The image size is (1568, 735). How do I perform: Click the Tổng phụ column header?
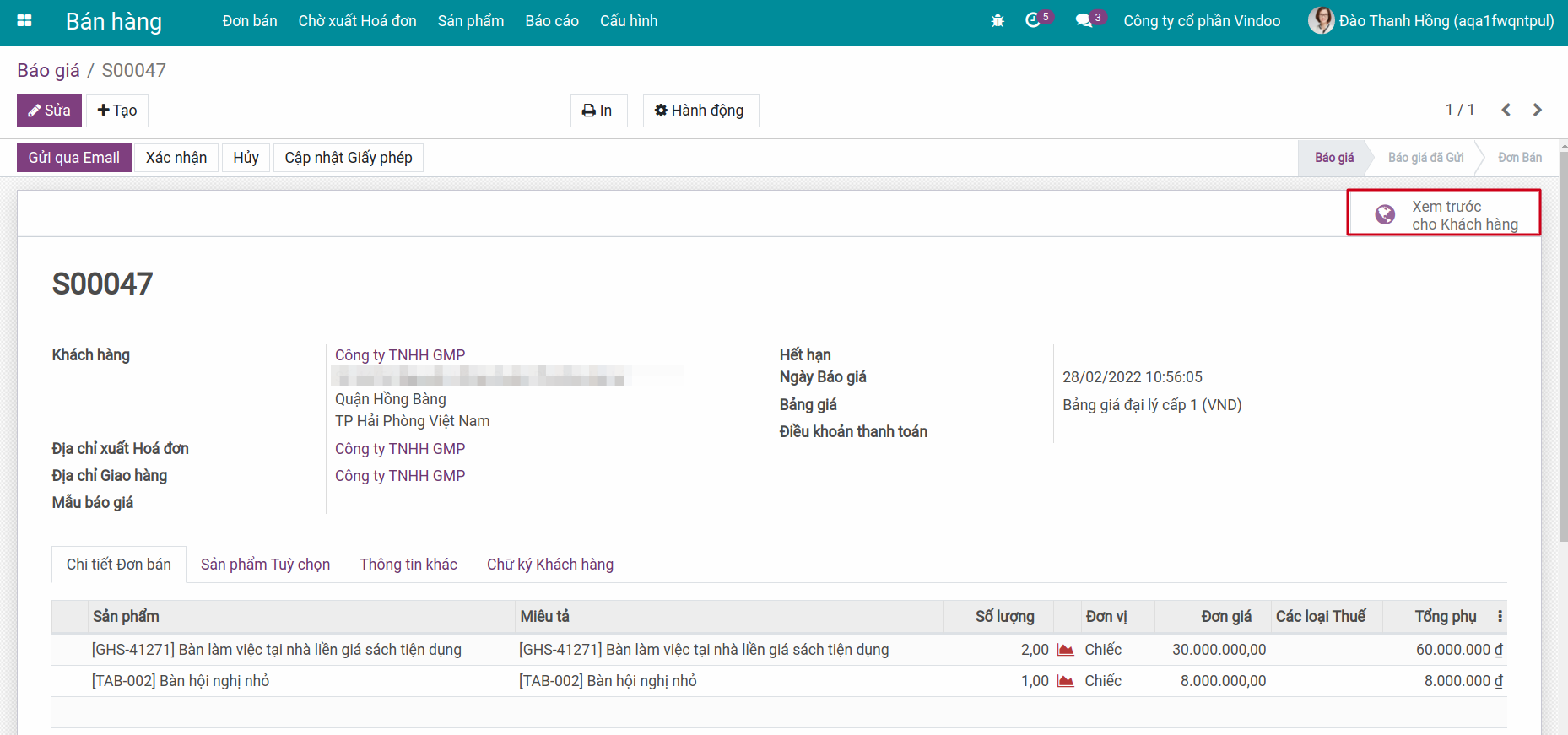point(1438,617)
